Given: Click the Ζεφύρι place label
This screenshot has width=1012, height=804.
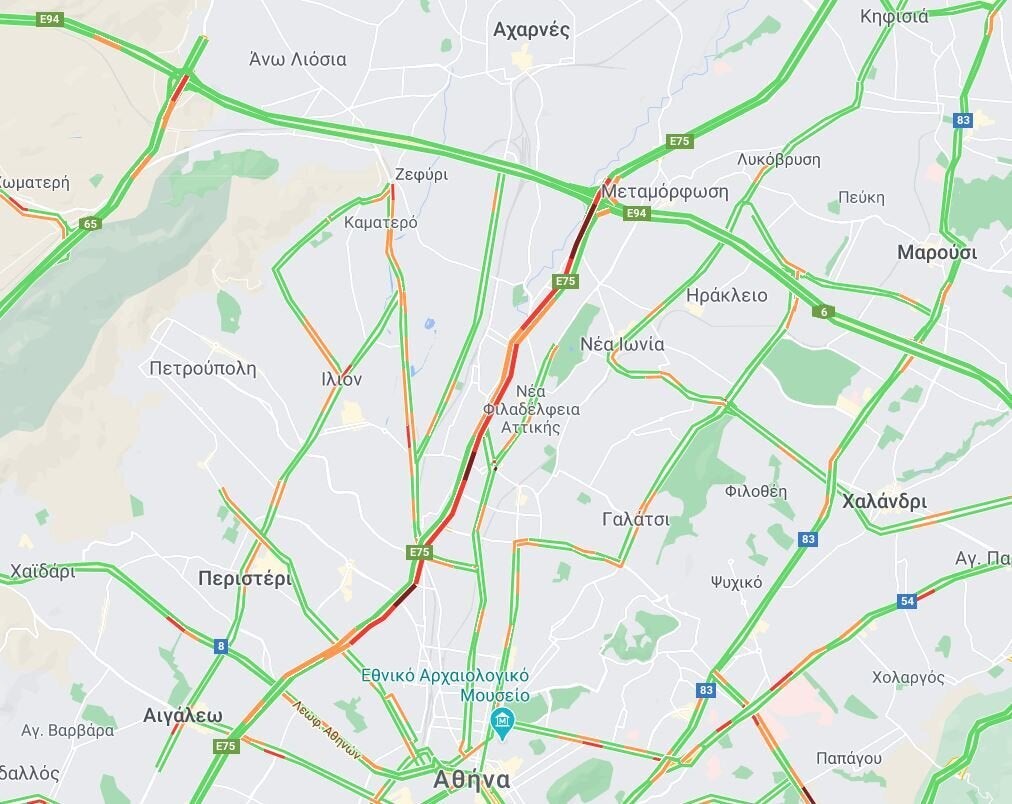Looking at the screenshot, I should click(421, 175).
